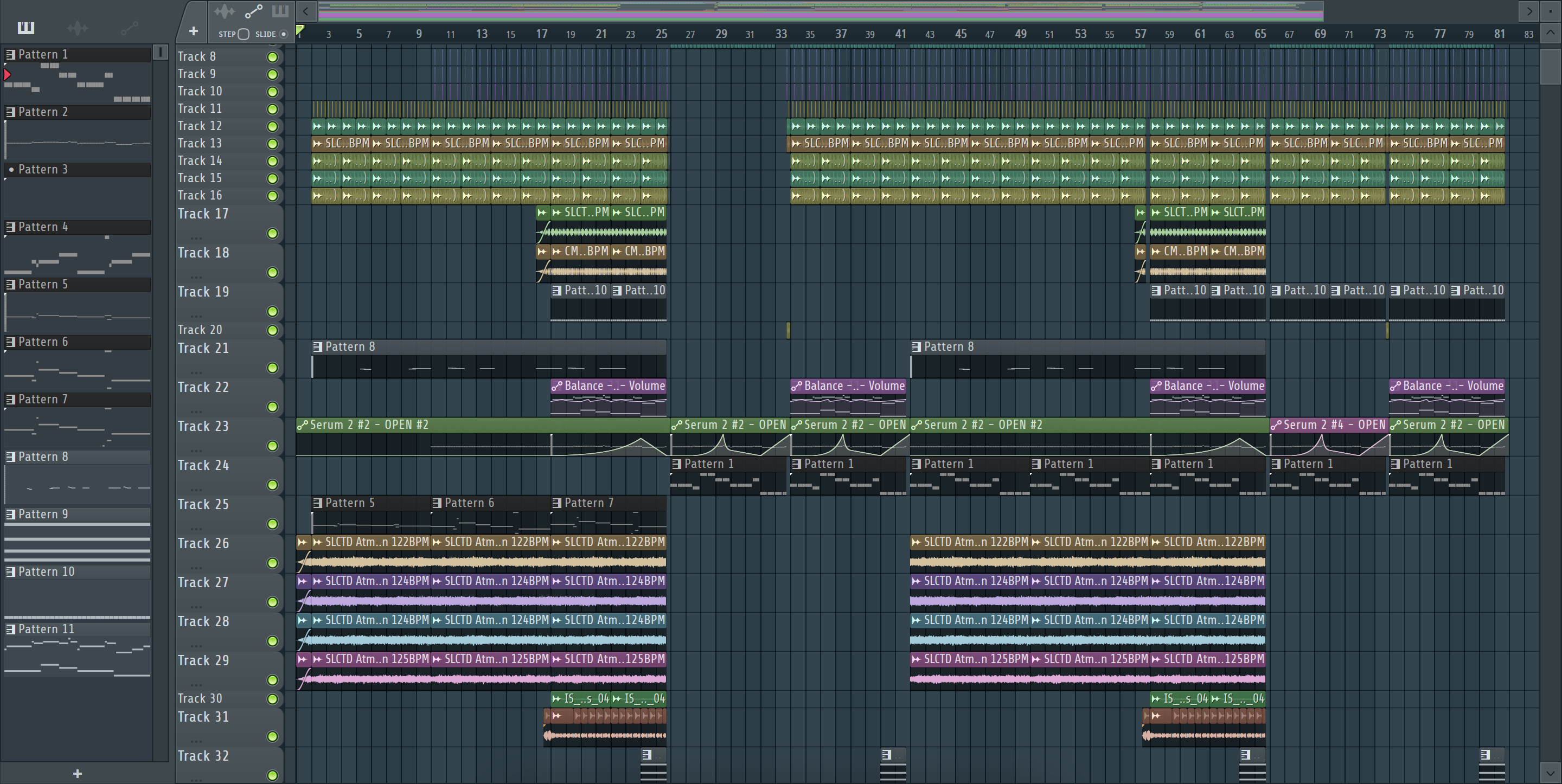Toggle the STEP mode checkbox

click(x=243, y=34)
